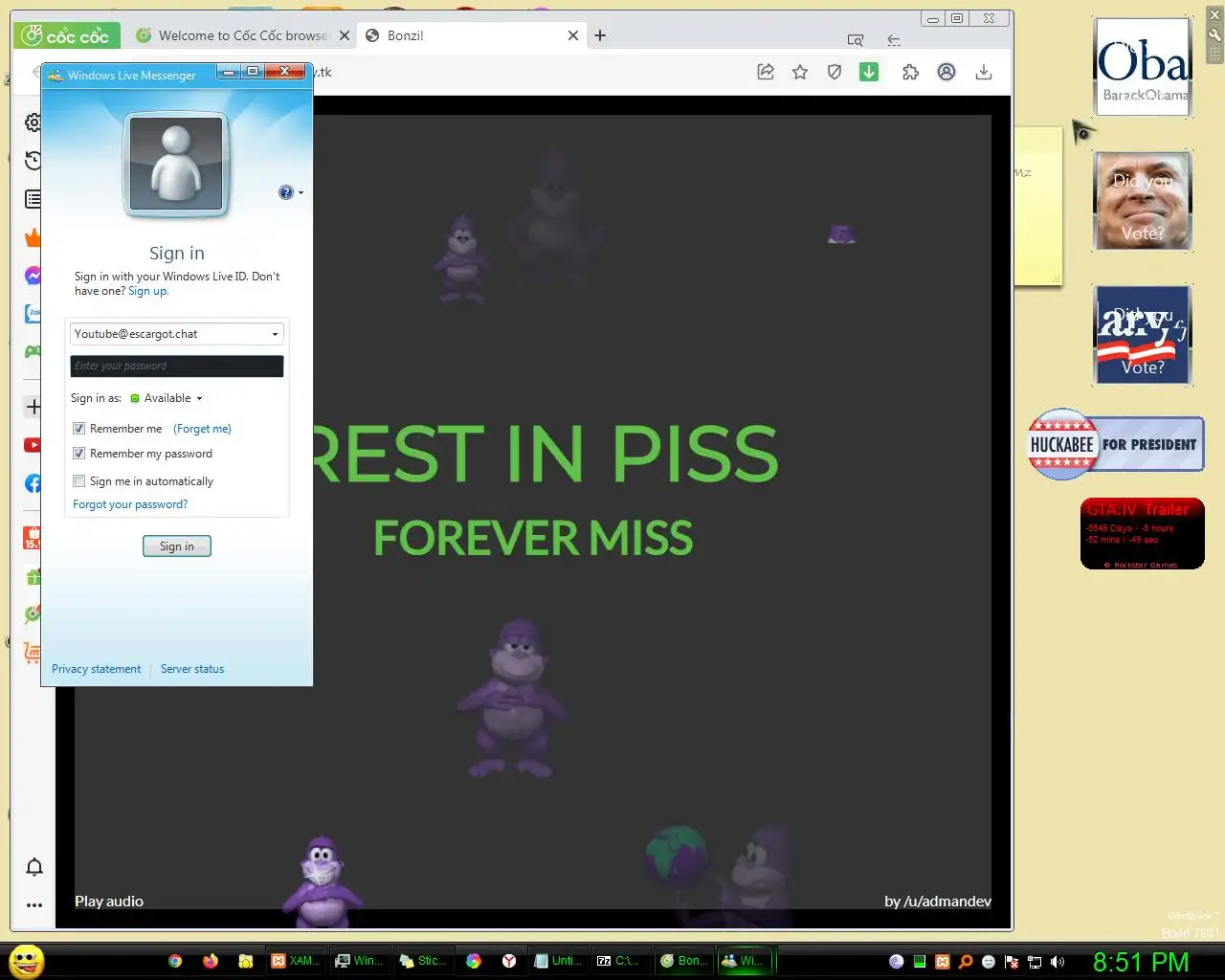Click the Barack Obama desktop gadget
The image size is (1225, 980).
[1143, 67]
